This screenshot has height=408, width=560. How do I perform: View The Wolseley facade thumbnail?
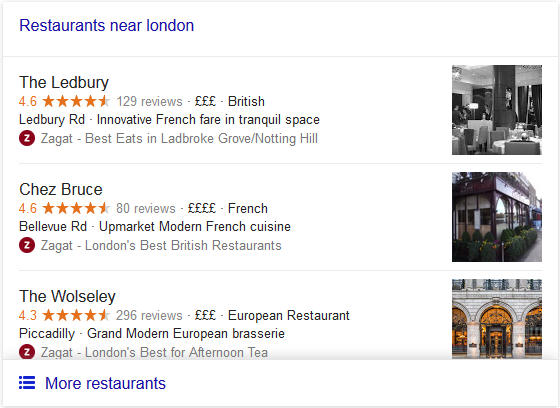(x=497, y=319)
